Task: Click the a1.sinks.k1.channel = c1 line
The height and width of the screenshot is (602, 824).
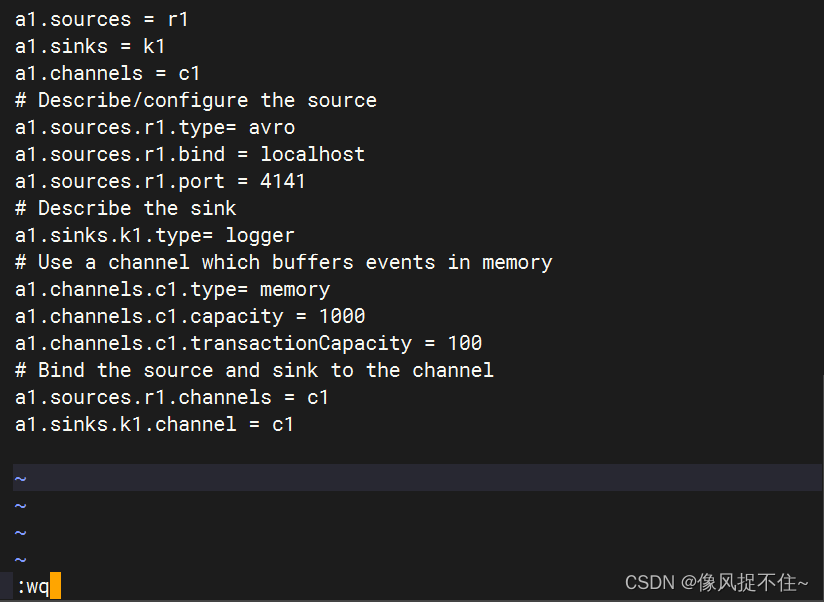Action: [154, 424]
